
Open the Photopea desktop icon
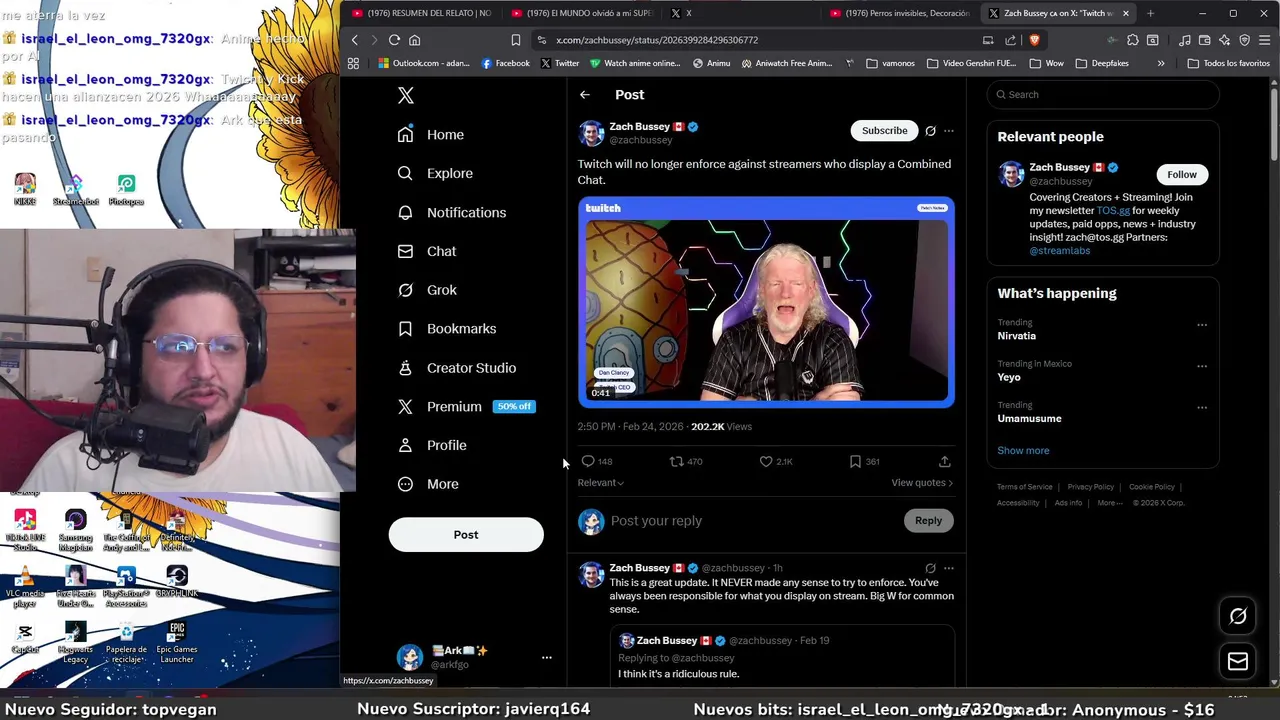[x=126, y=190]
